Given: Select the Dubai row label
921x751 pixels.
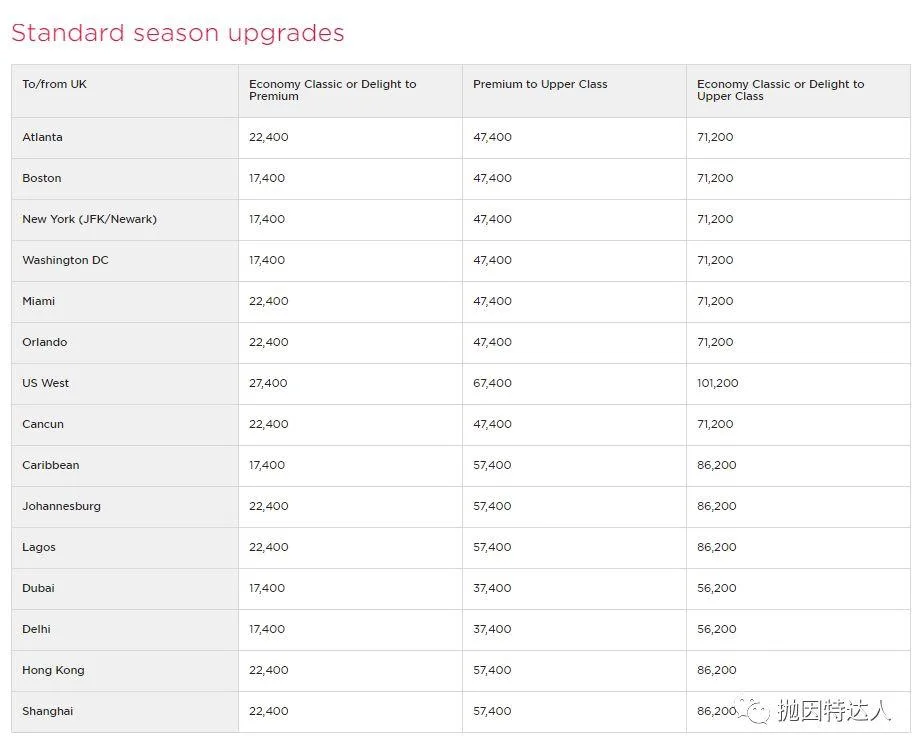Looking at the screenshot, I should click(x=38, y=588).
